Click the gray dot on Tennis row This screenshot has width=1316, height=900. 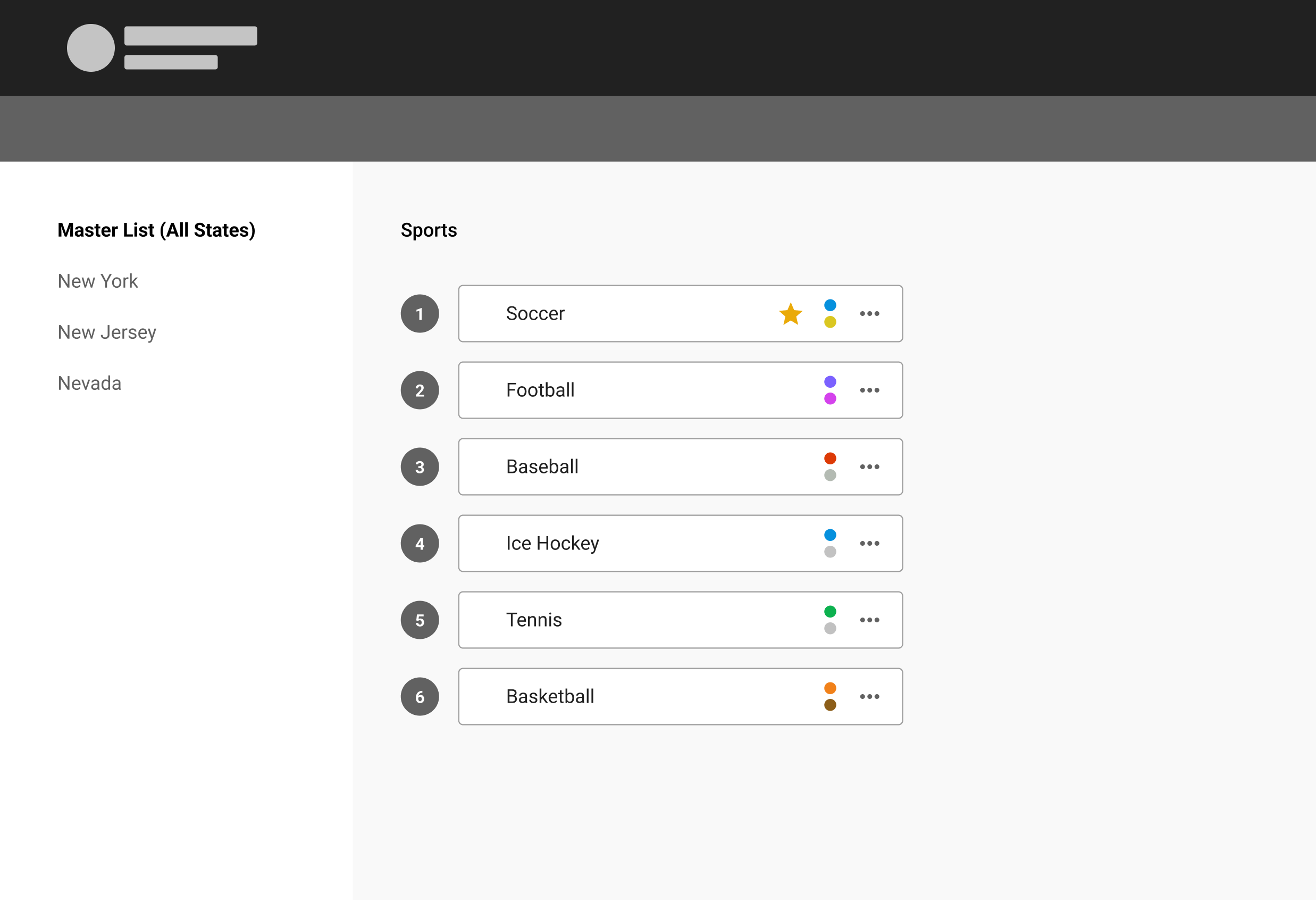click(x=830, y=628)
